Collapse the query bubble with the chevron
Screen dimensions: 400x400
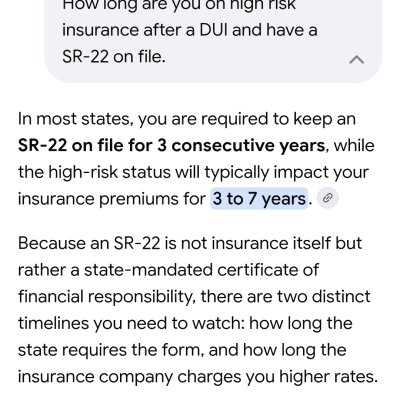[x=356, y=60]
